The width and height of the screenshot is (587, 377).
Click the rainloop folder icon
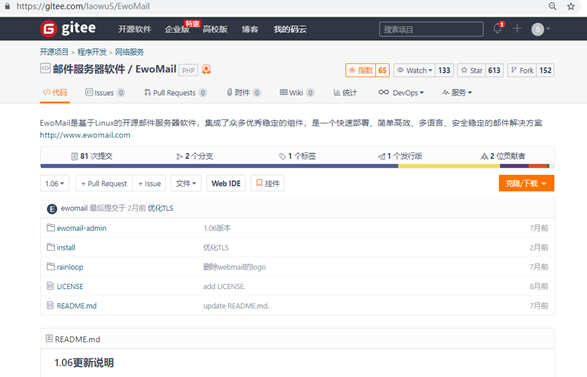(51, 267)
